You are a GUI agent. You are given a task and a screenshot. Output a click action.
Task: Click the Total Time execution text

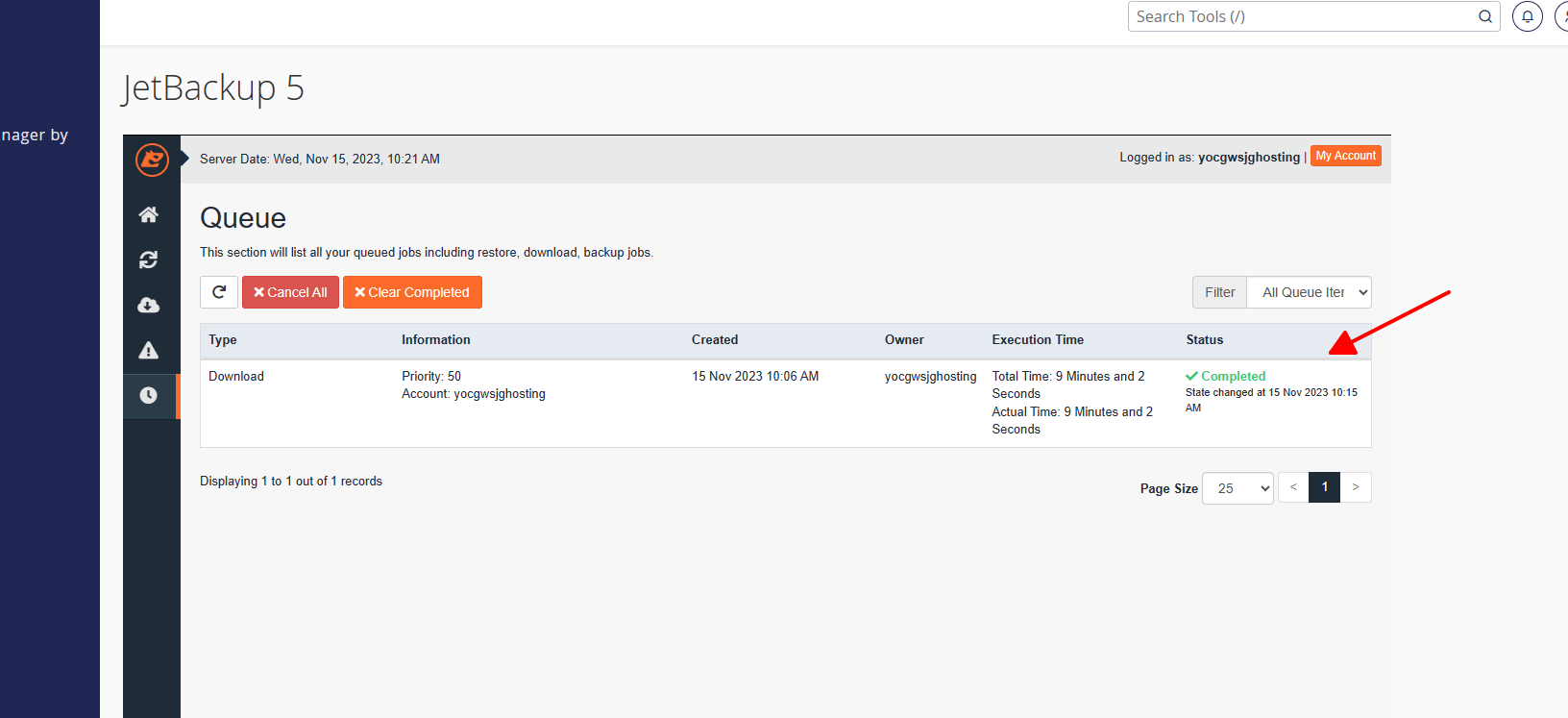coord(1068,385)
